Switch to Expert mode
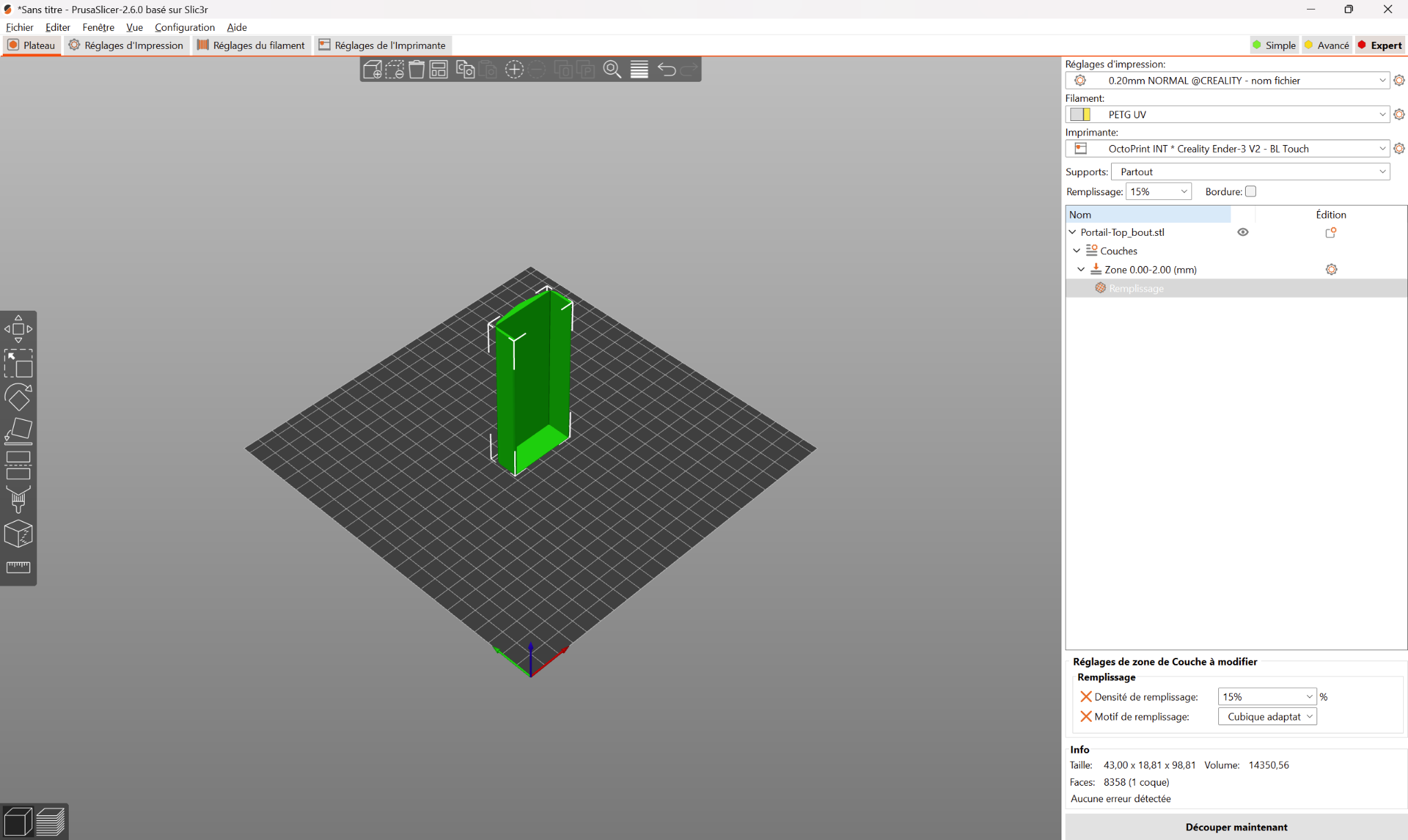The image size is (1408, 840). click(1379, 45)
